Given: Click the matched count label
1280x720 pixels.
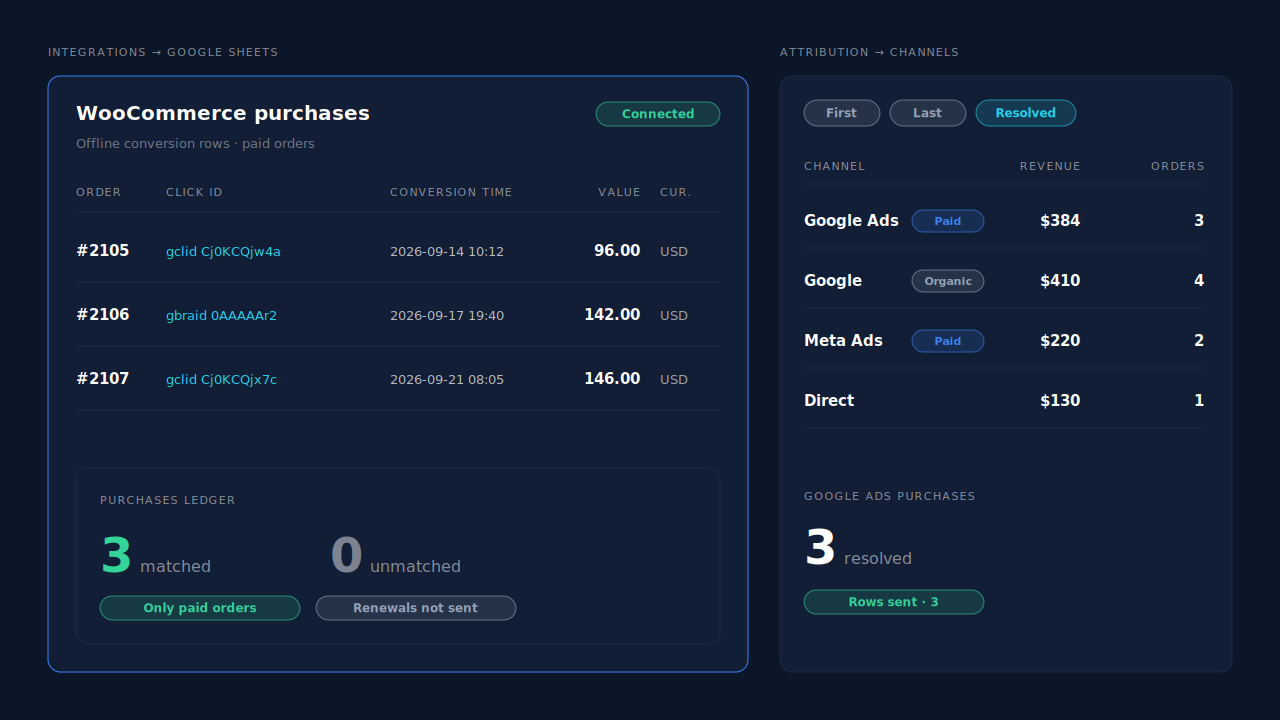Looking at the screenshot, I should click(175, 567).
